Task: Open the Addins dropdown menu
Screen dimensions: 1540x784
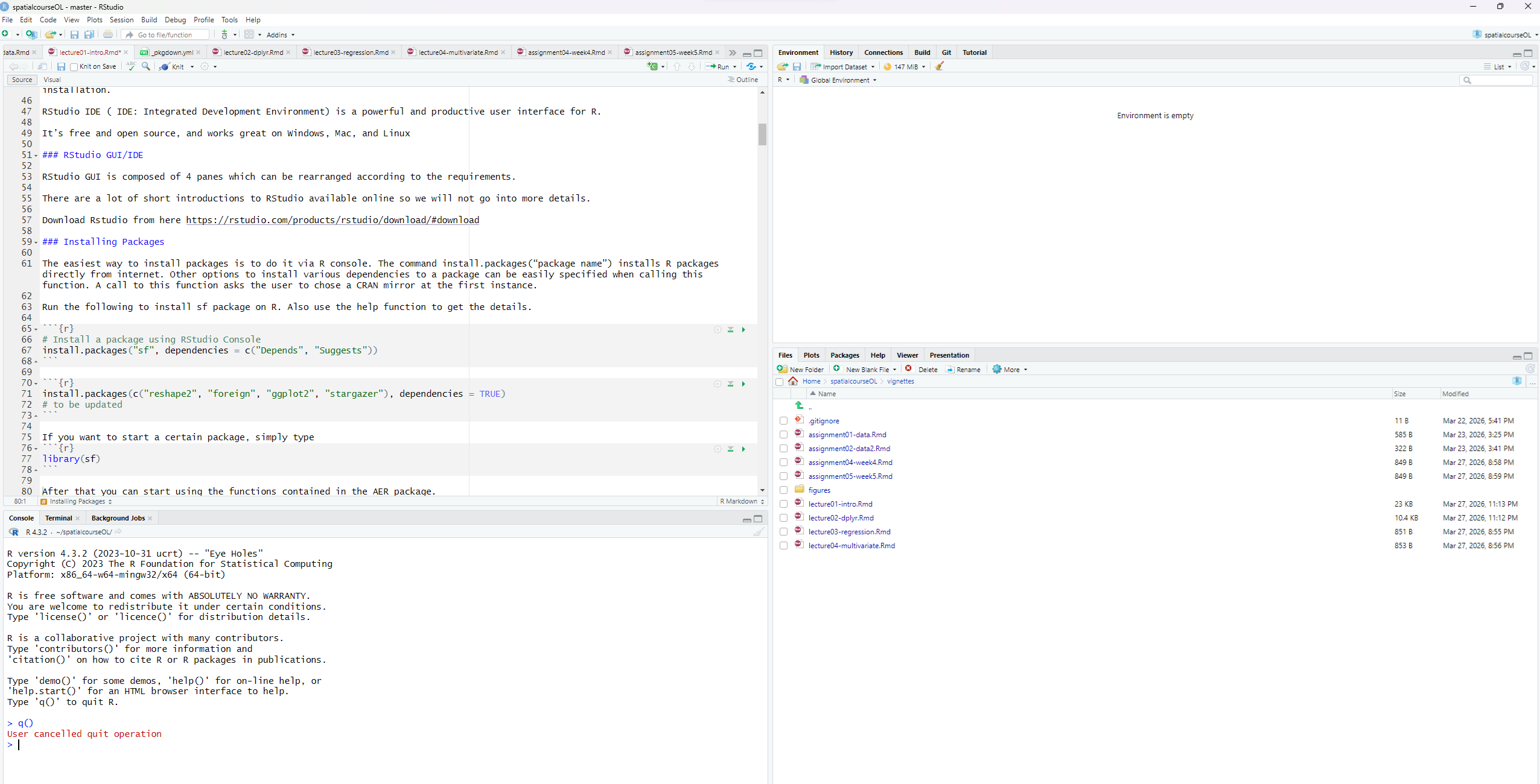Action: 281,35
